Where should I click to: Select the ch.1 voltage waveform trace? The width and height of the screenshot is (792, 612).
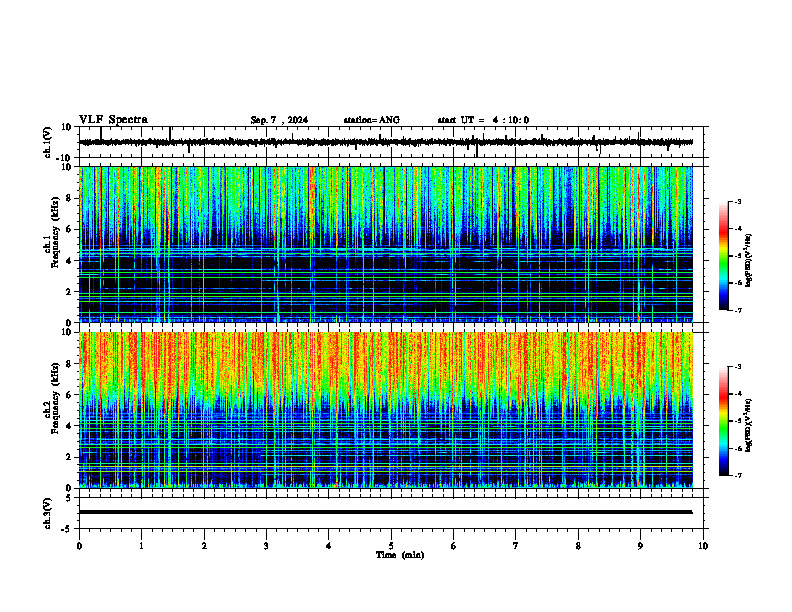pos(386,142)
